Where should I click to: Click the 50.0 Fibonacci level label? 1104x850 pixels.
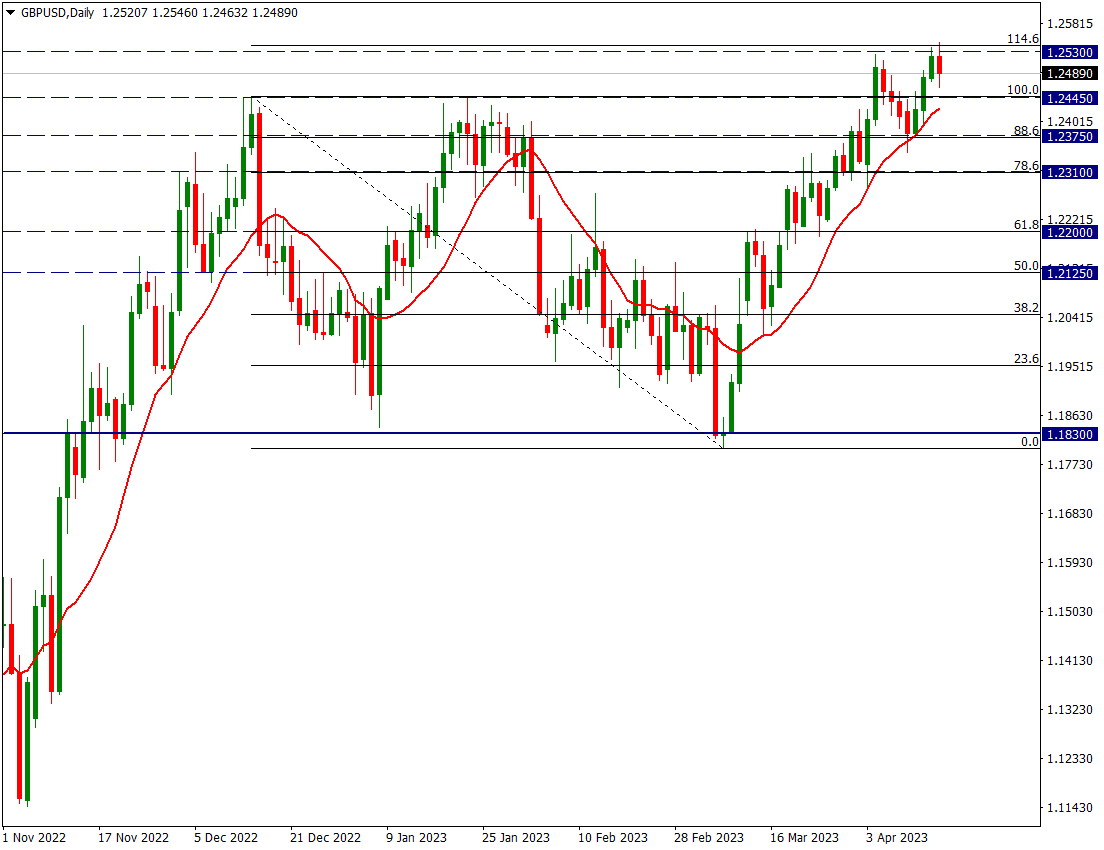(x=1026, y=265)
